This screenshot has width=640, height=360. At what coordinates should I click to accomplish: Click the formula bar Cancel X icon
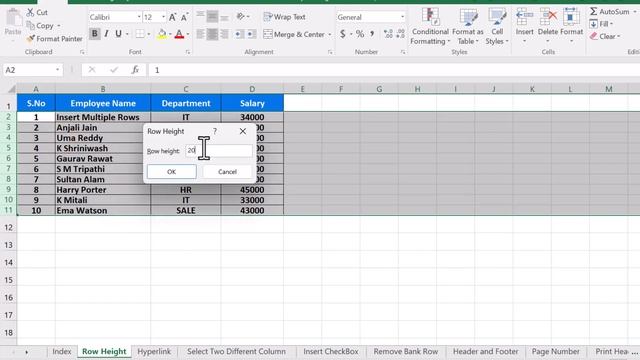coord(92,70)
